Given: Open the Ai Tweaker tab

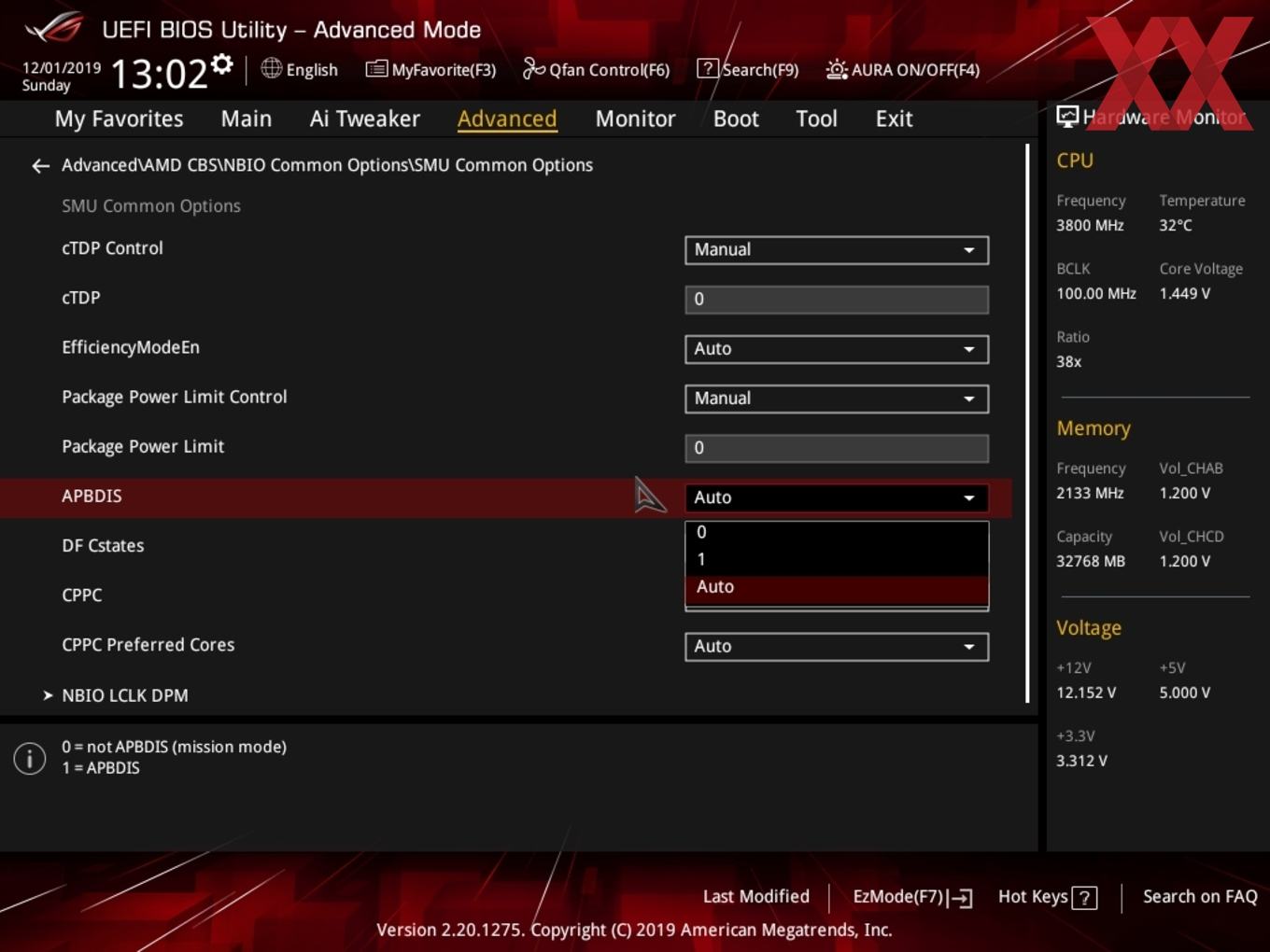Looking at the screenshot, I should pos(365,119).
